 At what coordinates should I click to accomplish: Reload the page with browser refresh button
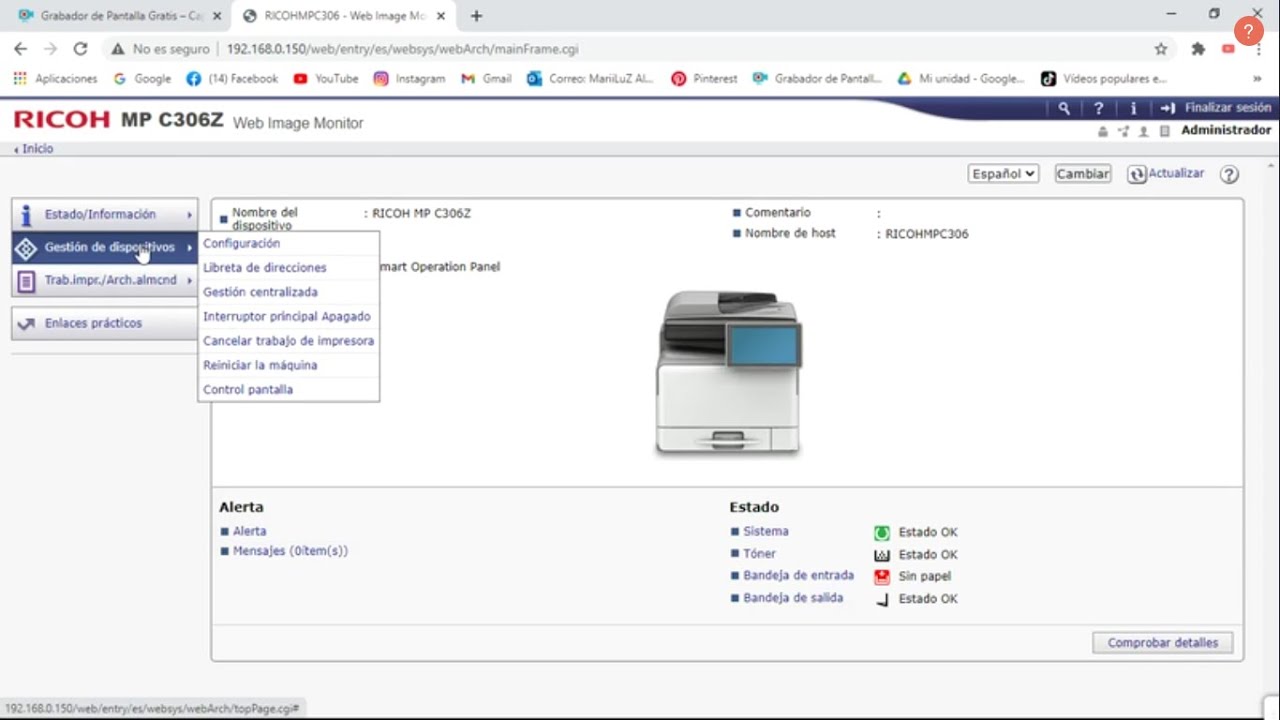(x=80, y=49)
